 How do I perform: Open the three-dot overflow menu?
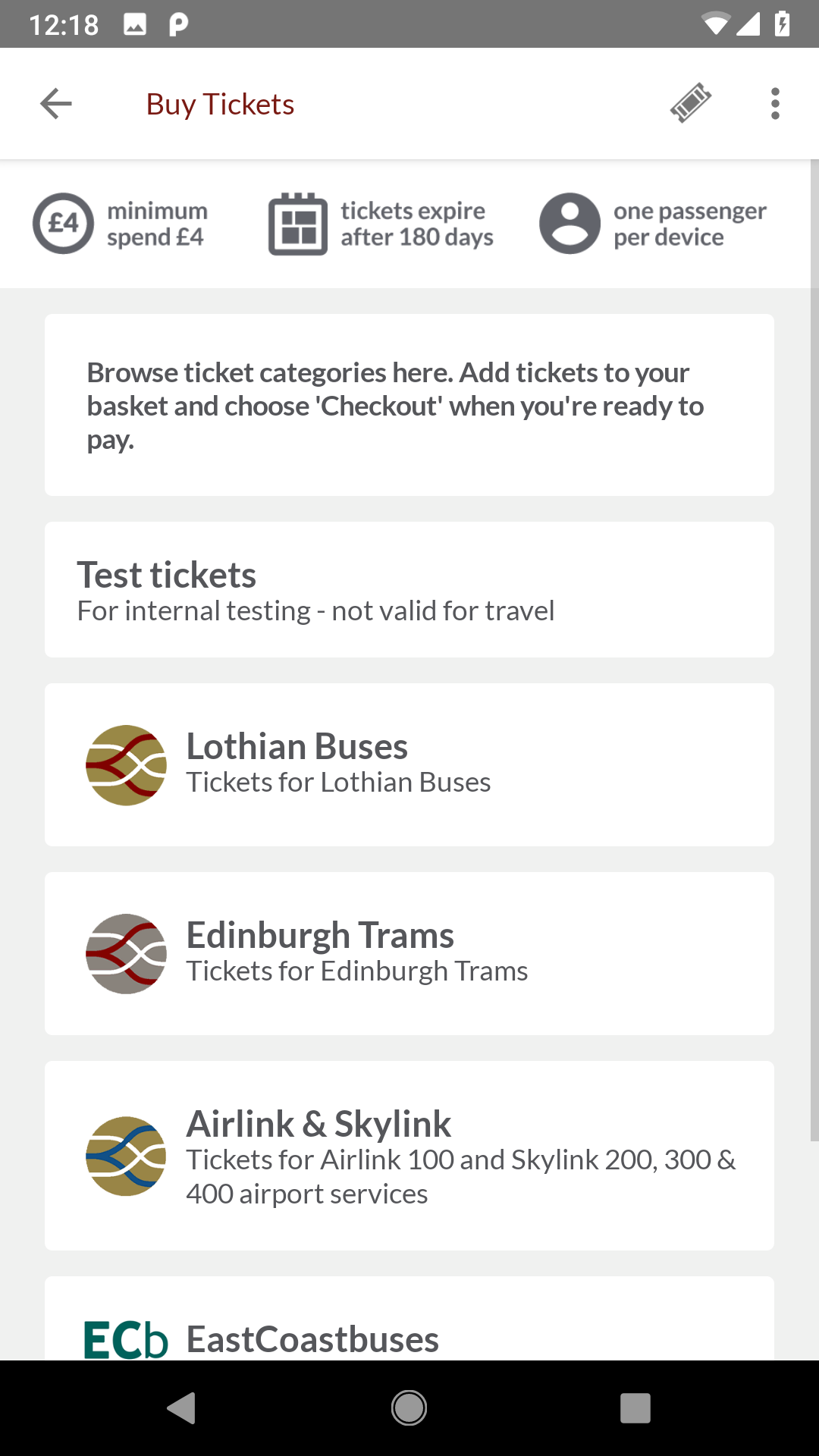pos(775,104)
